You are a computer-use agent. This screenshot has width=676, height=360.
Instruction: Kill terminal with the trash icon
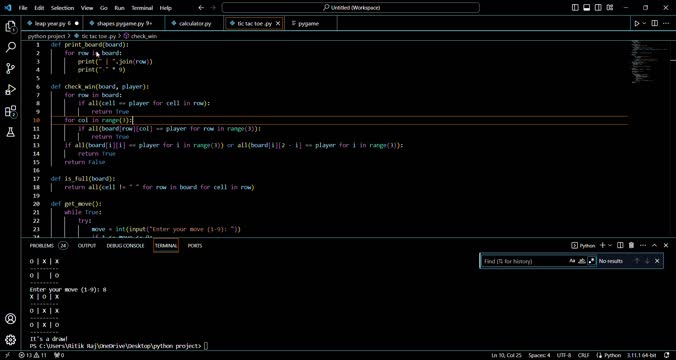pos(631,245)
